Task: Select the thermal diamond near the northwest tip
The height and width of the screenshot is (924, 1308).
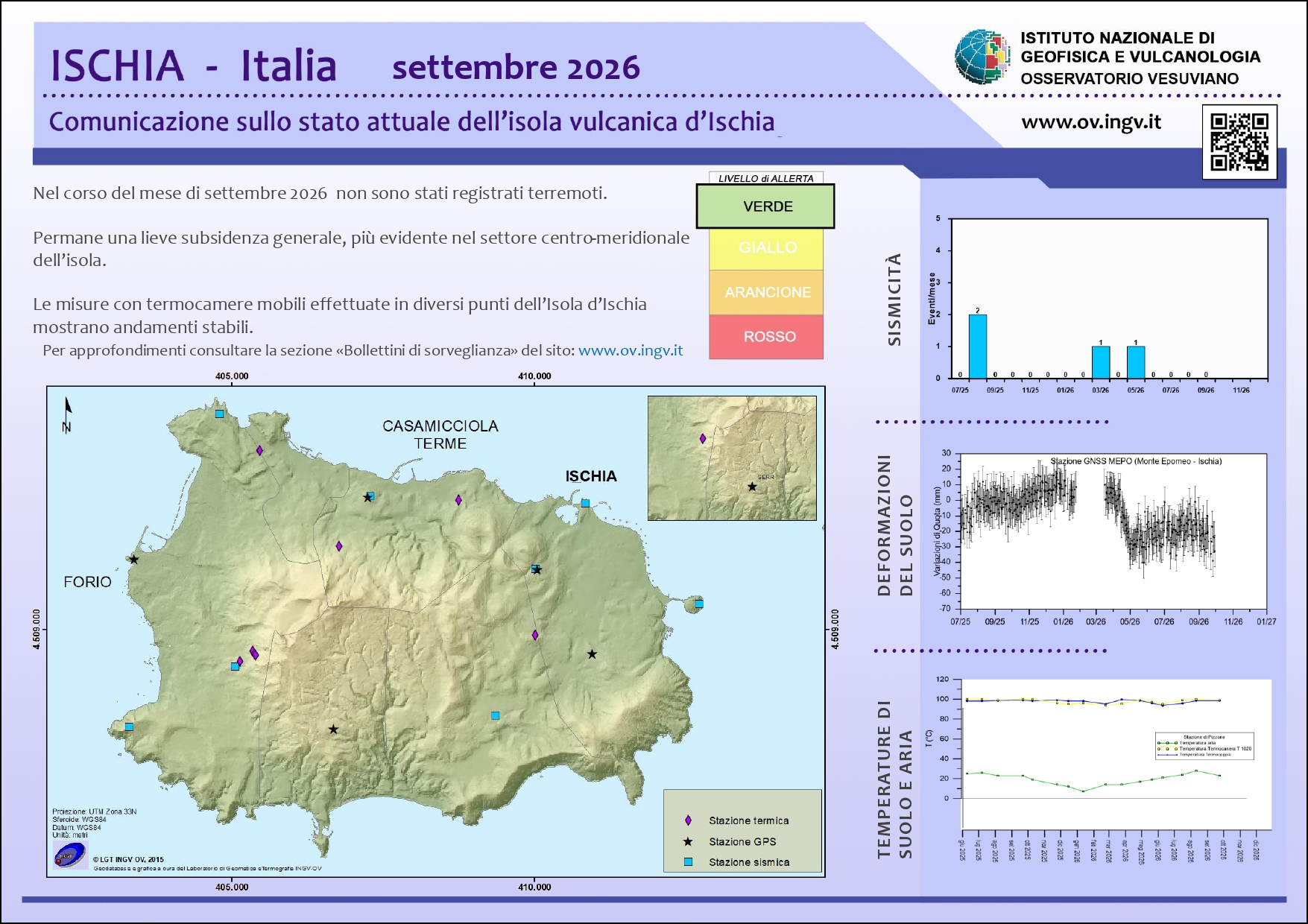Action: point(259,450)
